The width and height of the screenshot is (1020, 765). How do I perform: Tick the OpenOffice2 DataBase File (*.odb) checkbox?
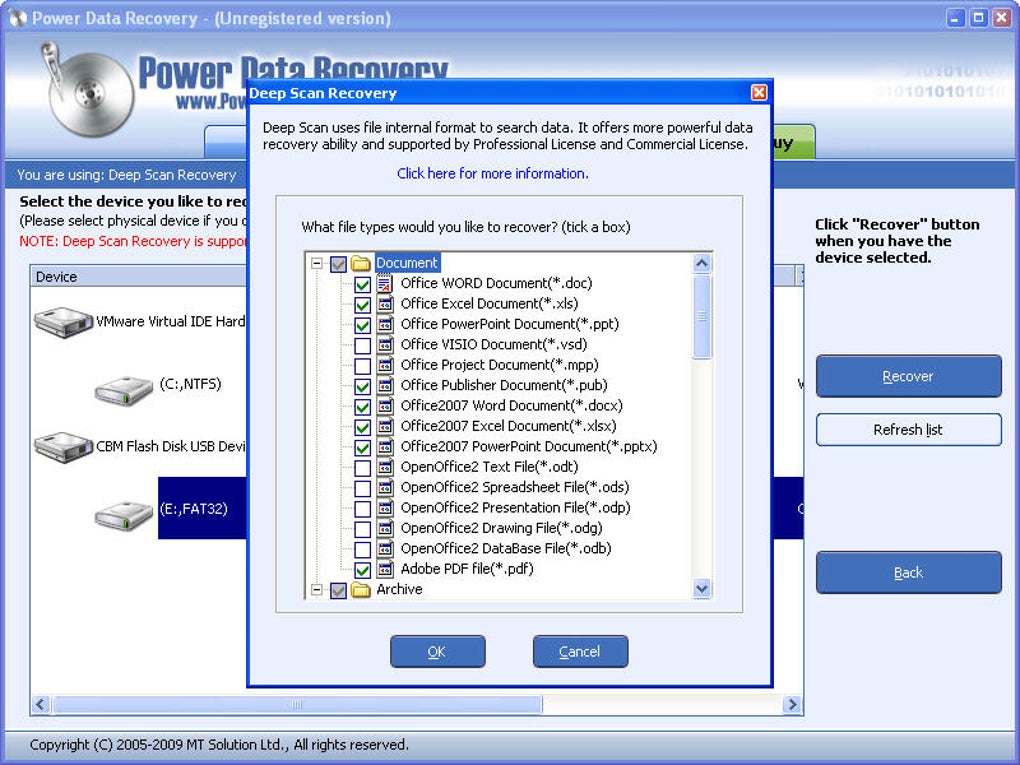point(362,549)
